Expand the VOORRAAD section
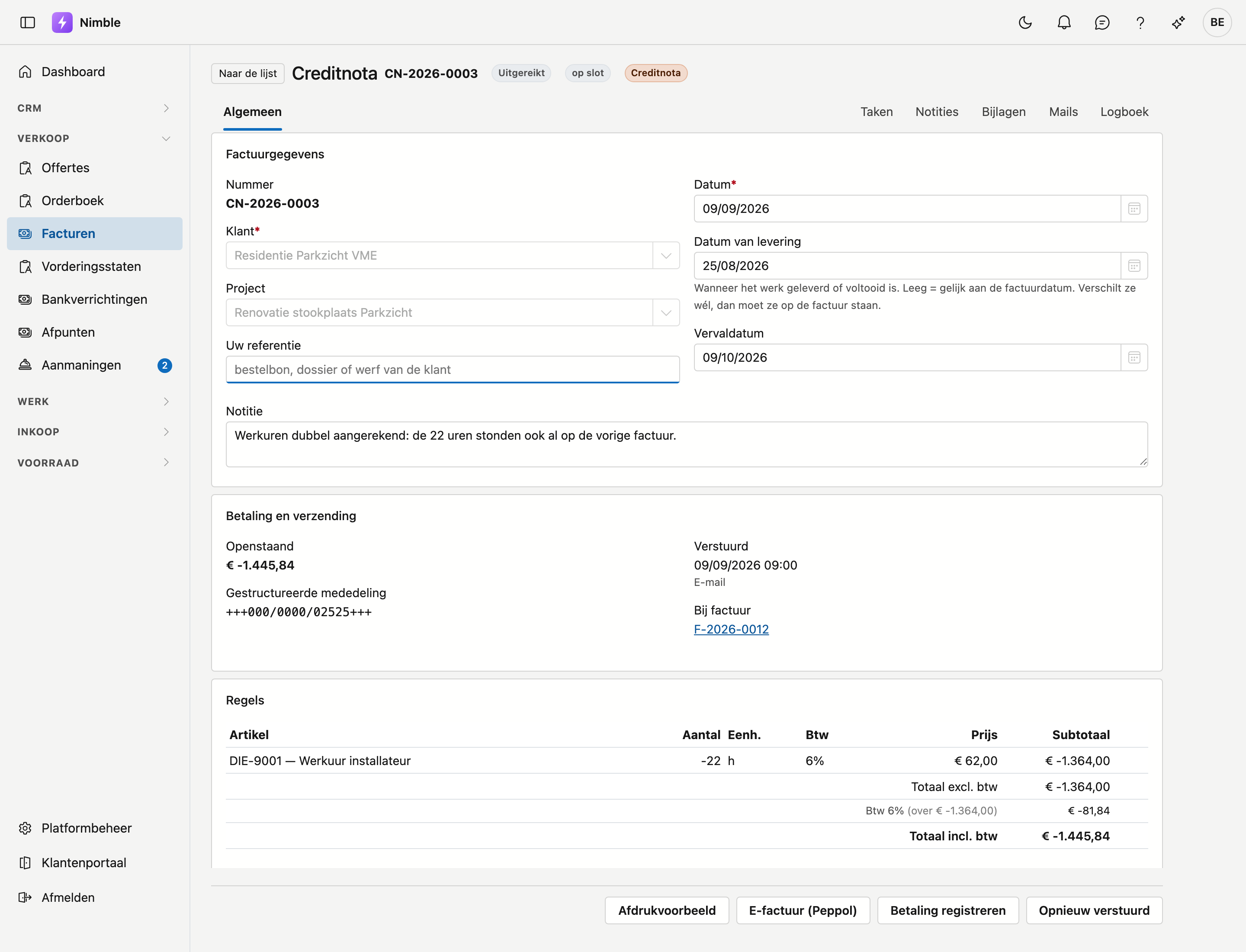Viewport: 1246px width, 952px height. (95, 463)
